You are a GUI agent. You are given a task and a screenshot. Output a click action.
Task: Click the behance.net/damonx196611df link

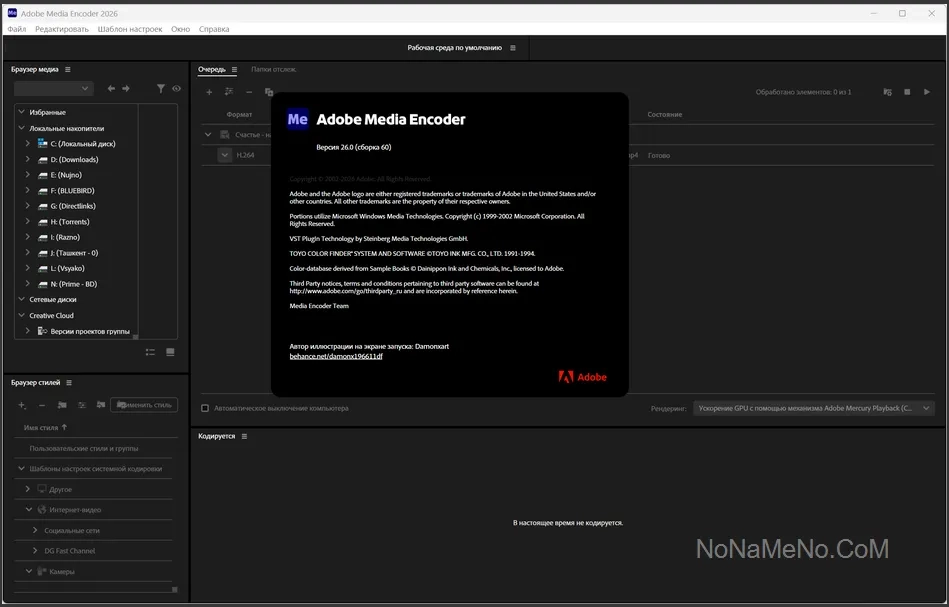(335, 356)
